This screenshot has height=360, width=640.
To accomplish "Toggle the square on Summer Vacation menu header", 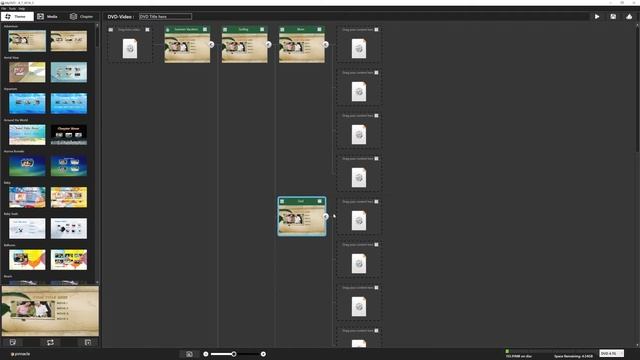I will 205,29.
